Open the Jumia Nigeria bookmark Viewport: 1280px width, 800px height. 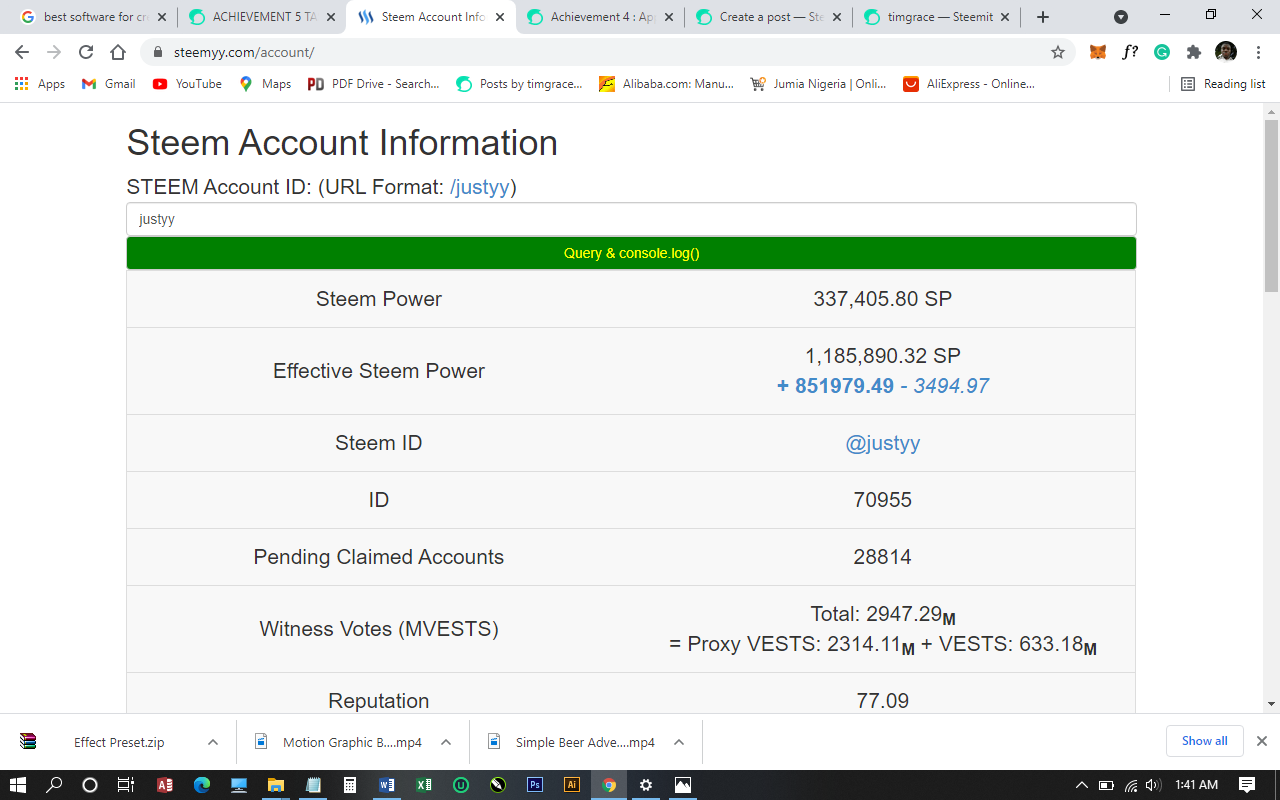(818, 84)
